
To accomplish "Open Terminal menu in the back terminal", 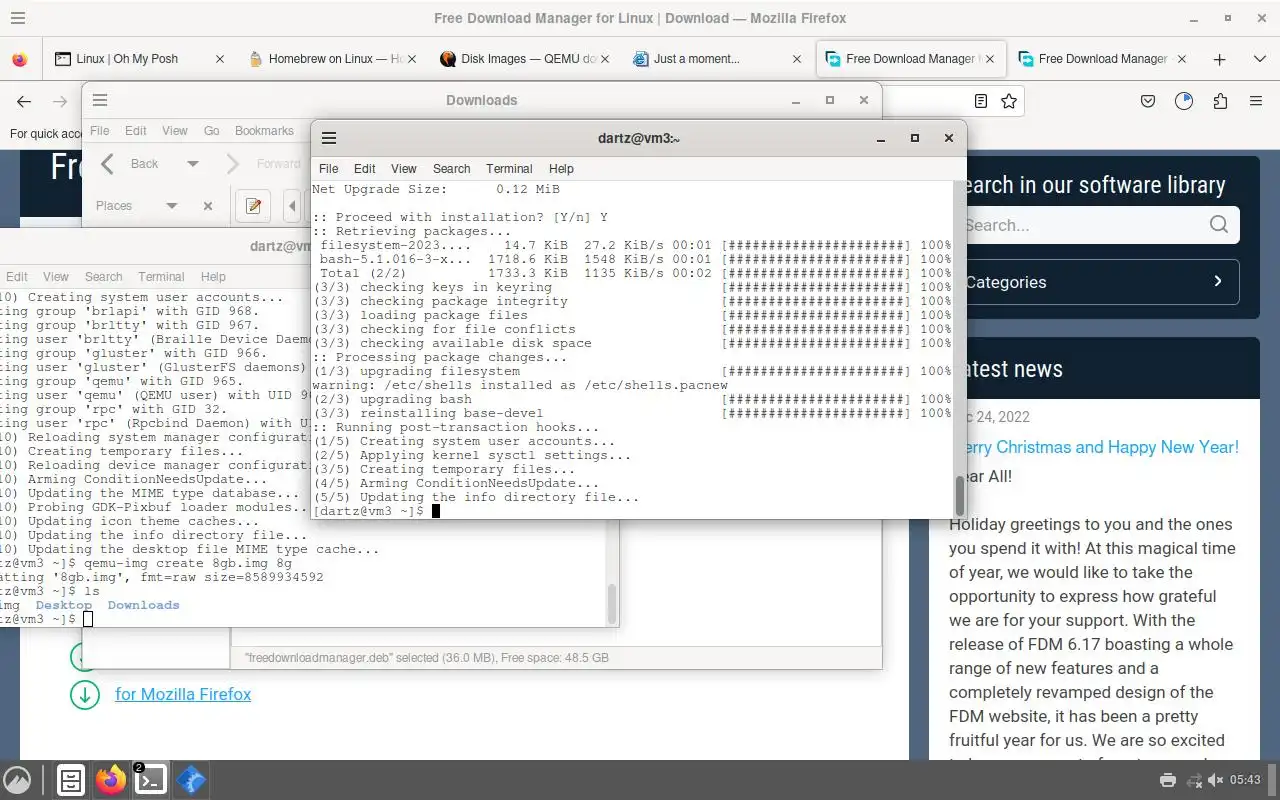I will point(161,277).
